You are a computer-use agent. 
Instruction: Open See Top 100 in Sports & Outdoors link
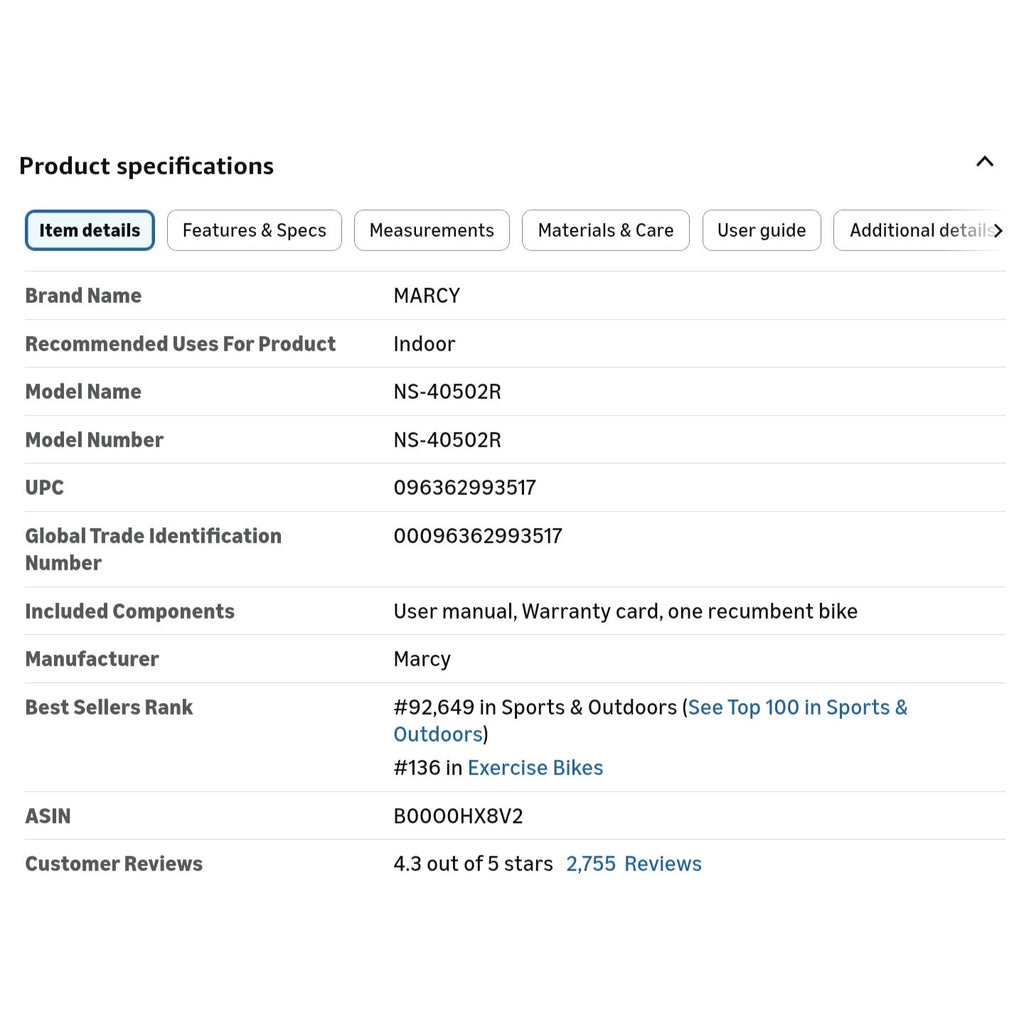tap(650, 721)
